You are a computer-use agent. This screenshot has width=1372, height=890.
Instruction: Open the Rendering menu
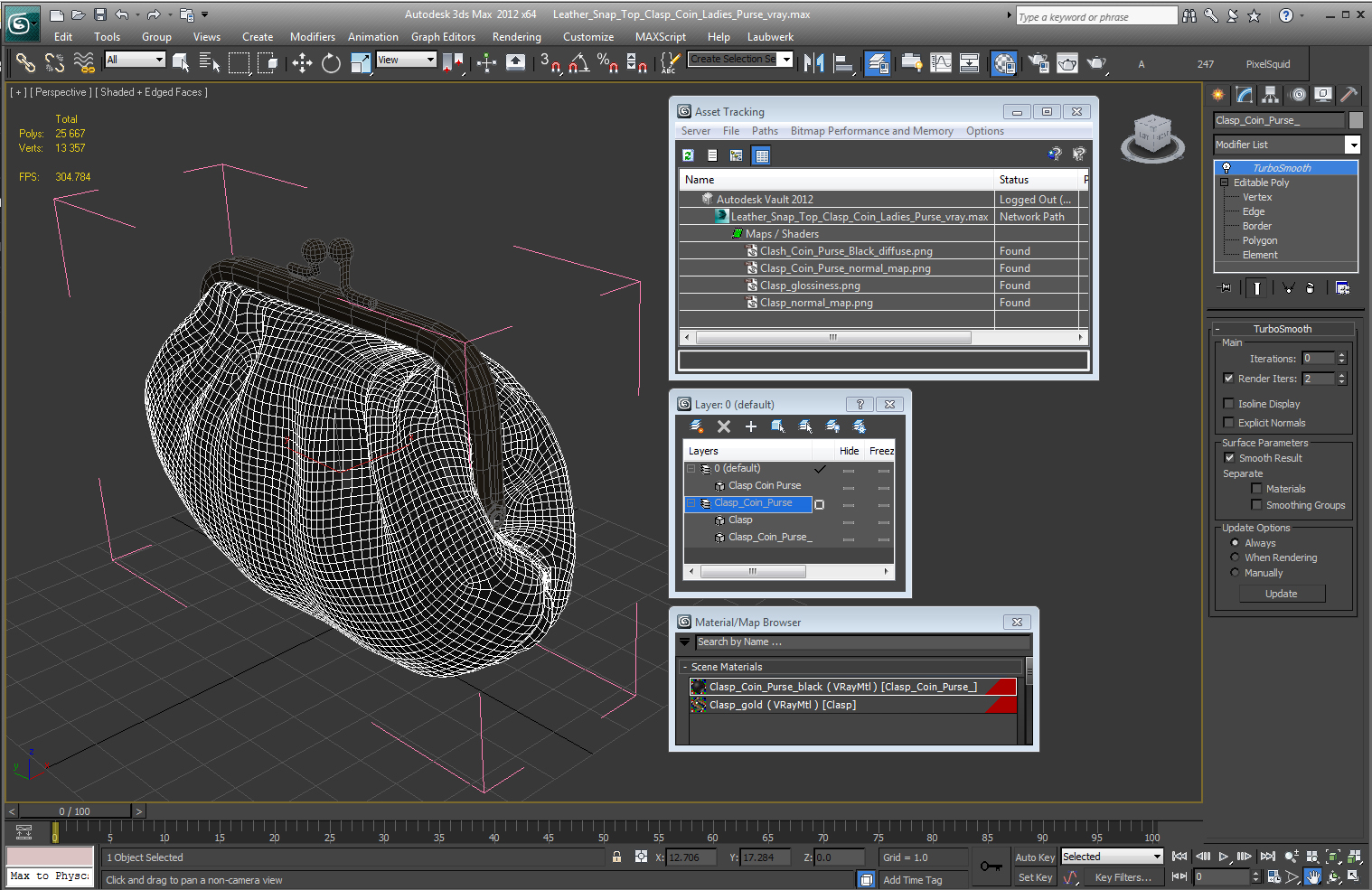click(516, 37)
